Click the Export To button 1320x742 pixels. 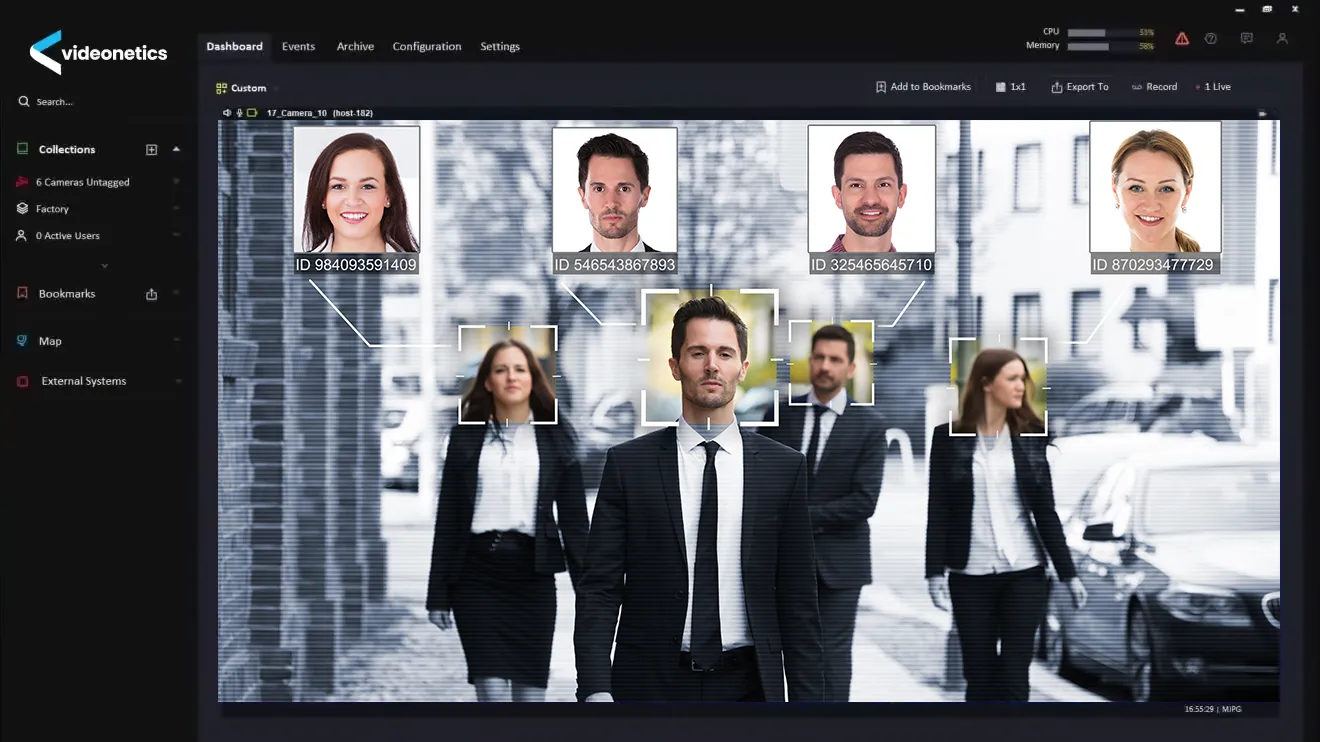tap(1079, 87)
